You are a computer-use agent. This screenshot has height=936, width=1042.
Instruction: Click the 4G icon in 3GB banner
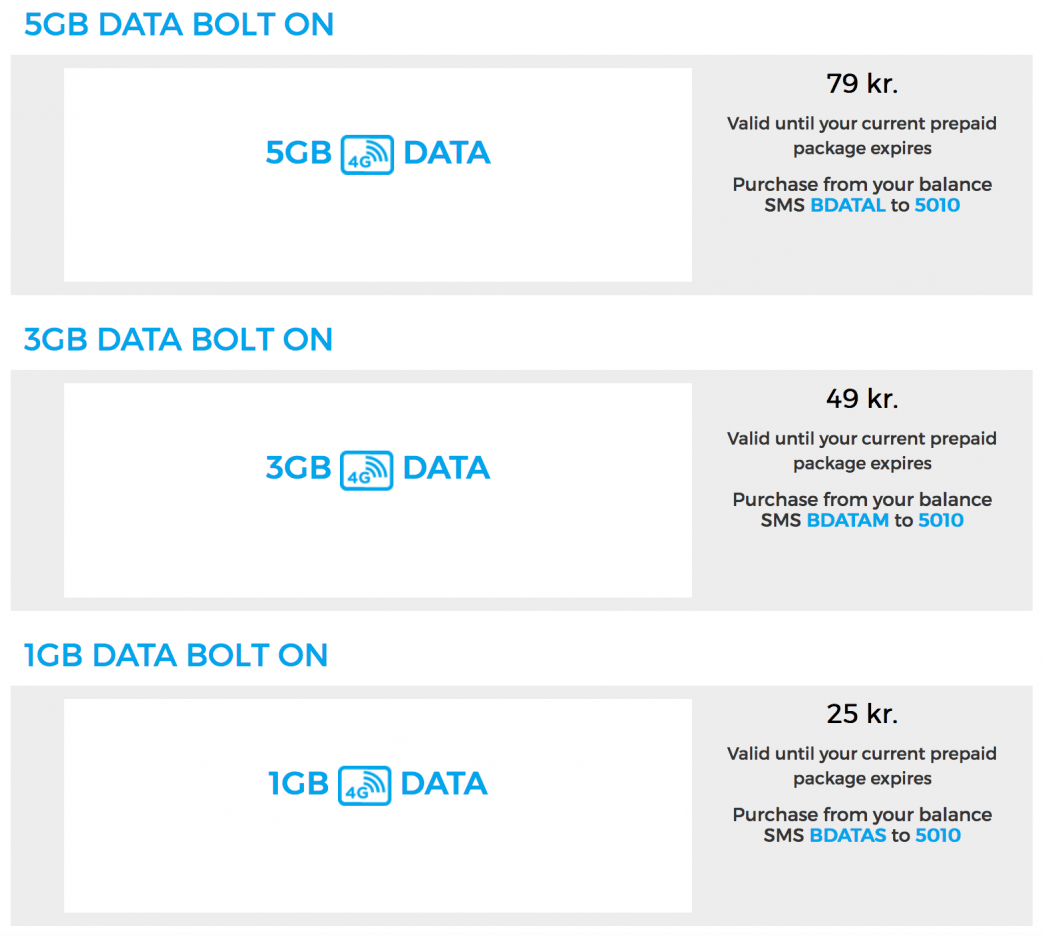pos(367,470)
